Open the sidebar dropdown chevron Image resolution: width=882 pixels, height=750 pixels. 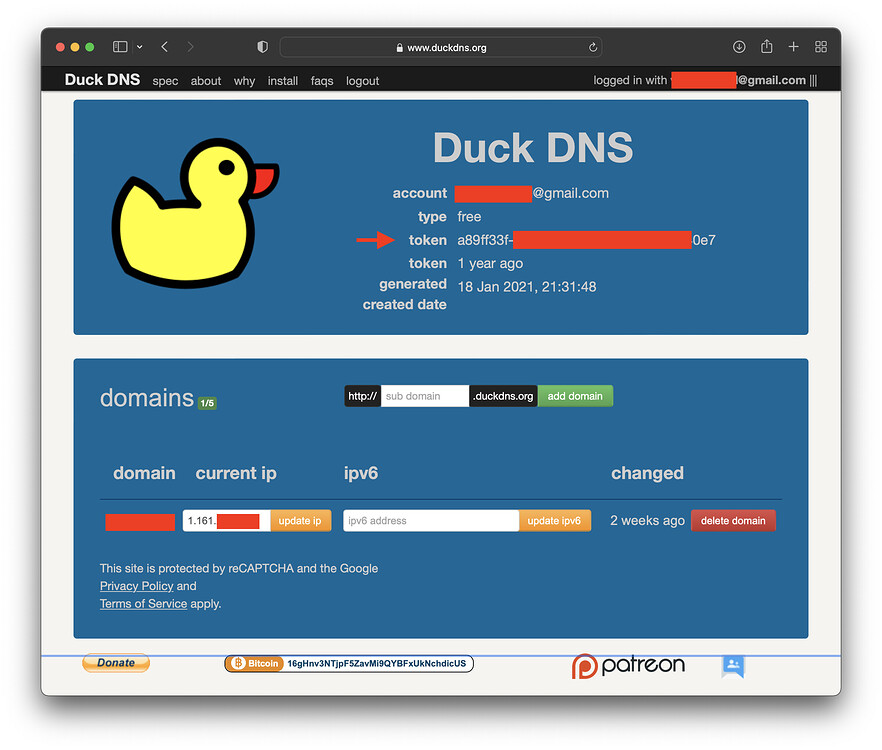tap(140, 47)
